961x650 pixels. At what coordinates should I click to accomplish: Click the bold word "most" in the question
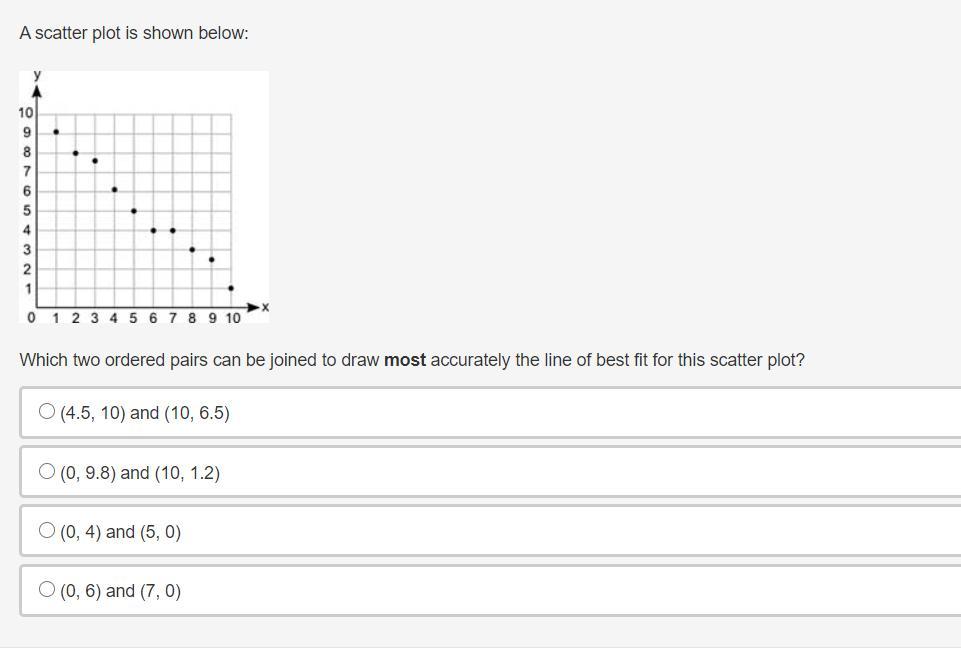click(x=405, y=360)
